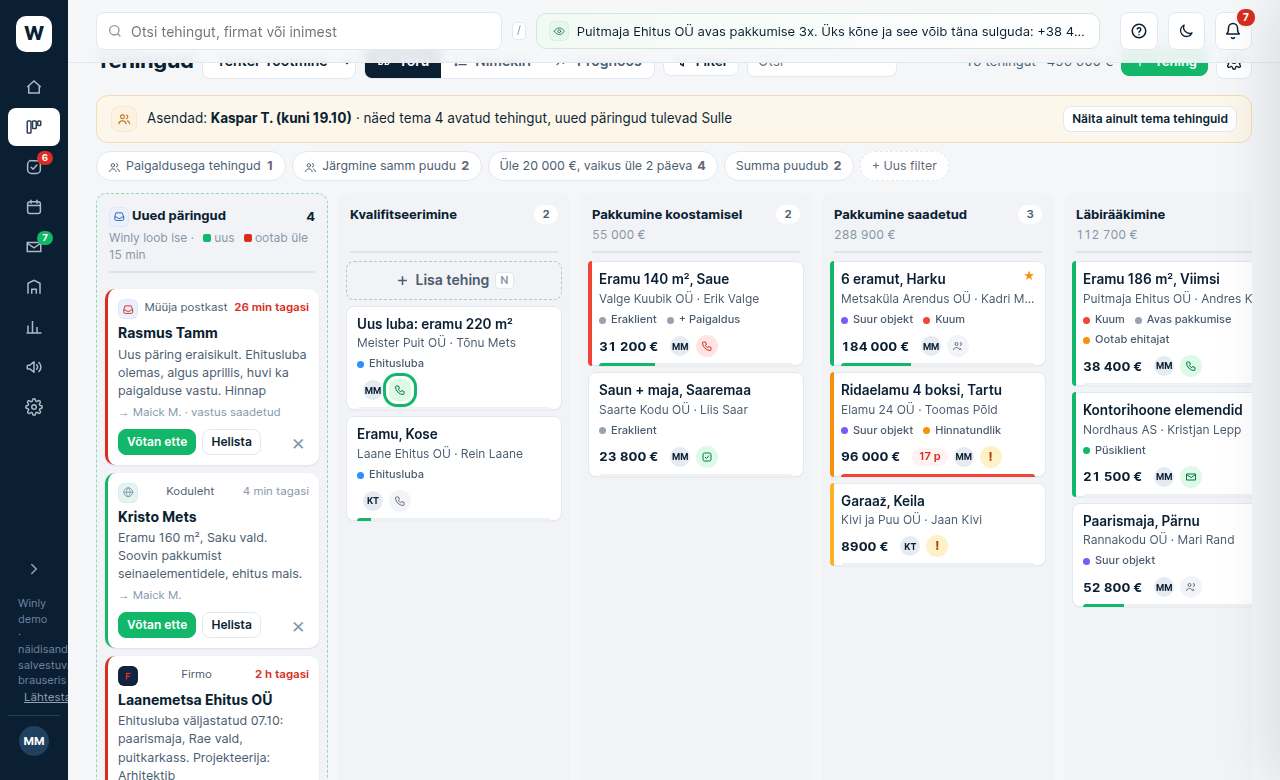Click the KT avatar on Garaaž, Keila card

click(x=910, y=546)
